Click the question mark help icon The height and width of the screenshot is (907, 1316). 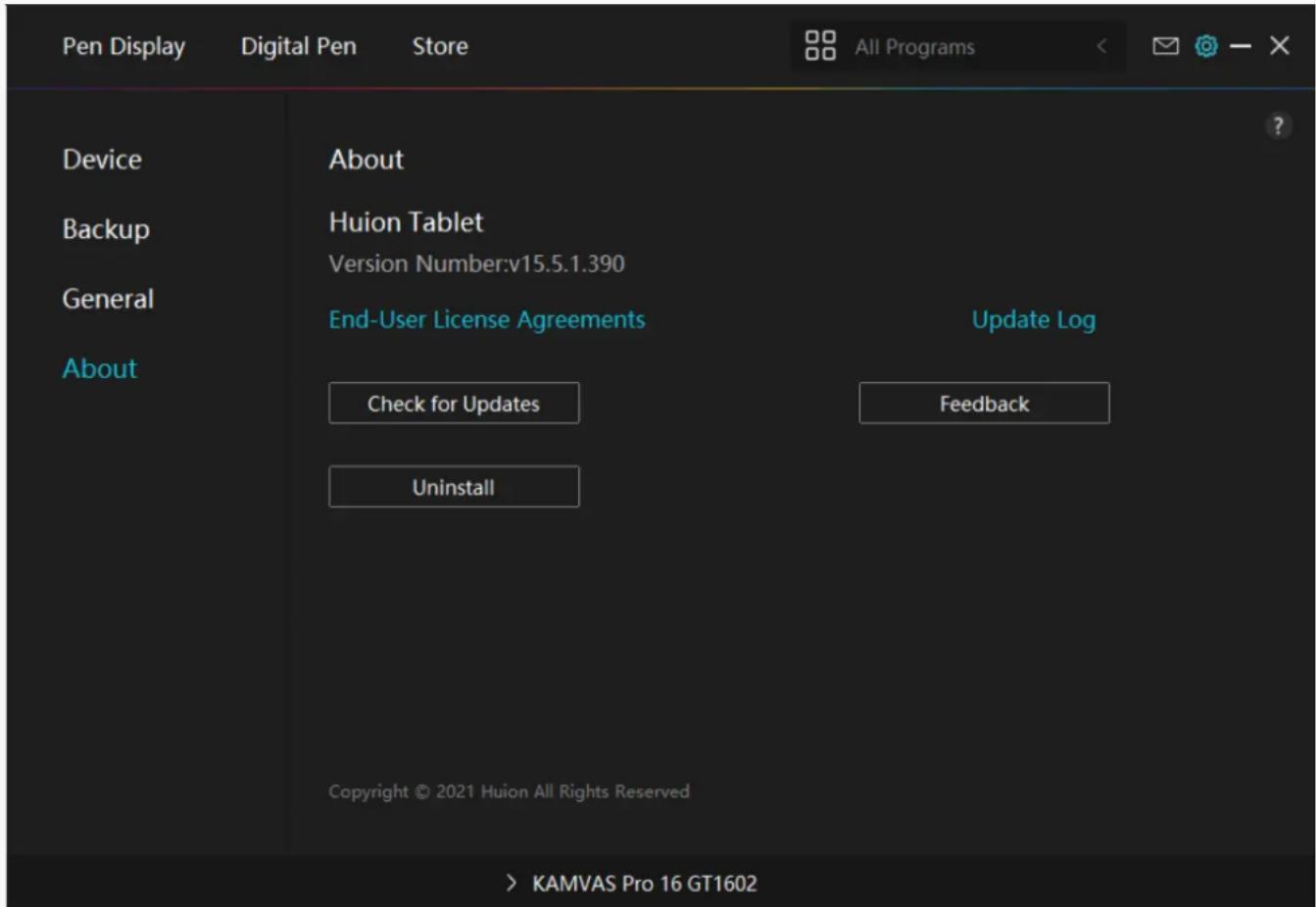1278,125
